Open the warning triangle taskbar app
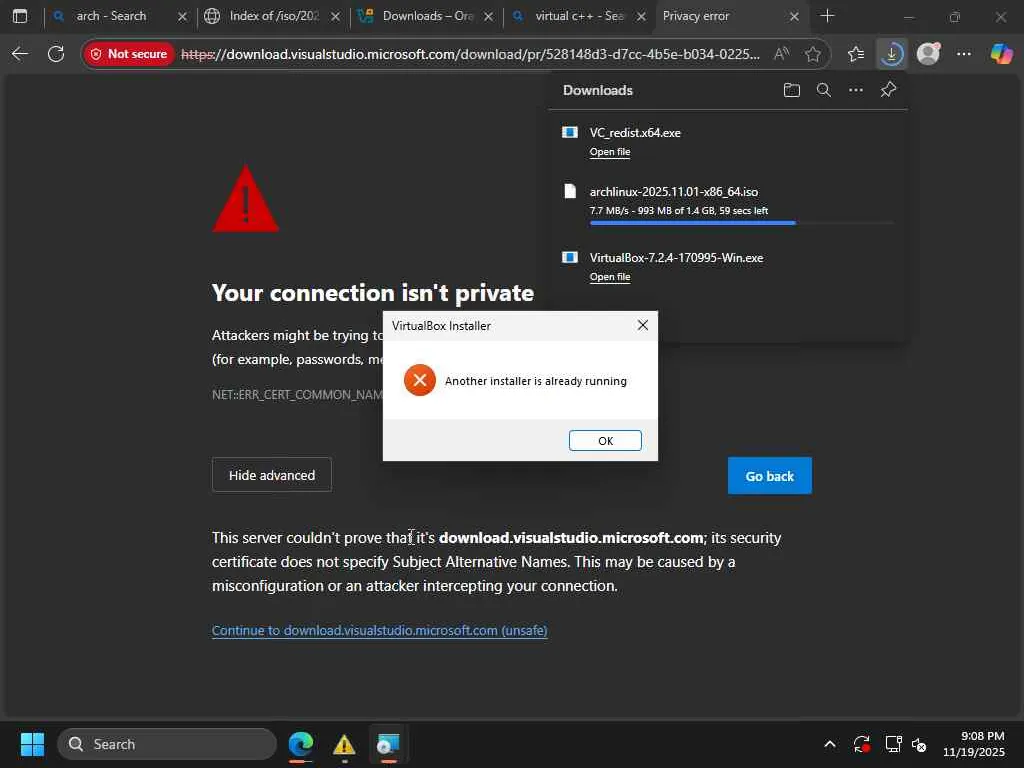Viewport: 1024px width, 768px height. [x=344, y=744]
